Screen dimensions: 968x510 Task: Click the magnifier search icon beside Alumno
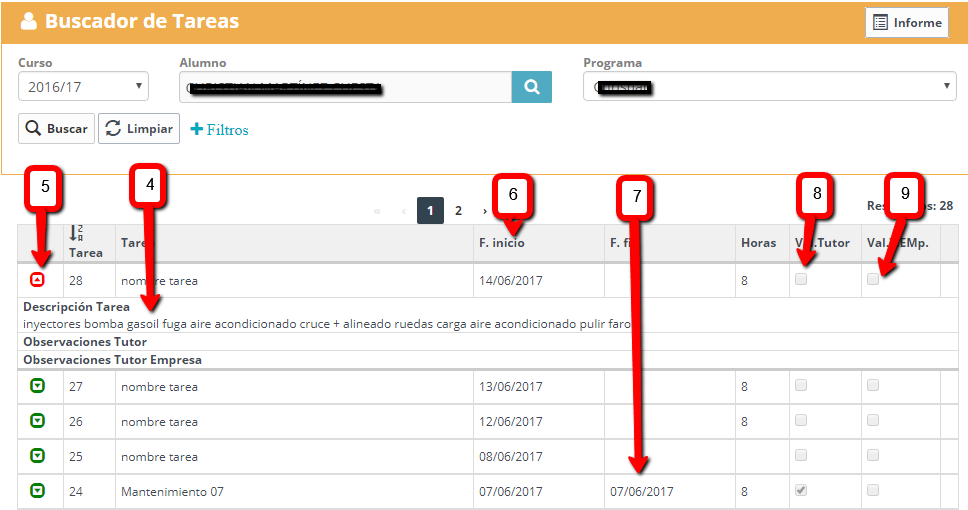point(531,87)
